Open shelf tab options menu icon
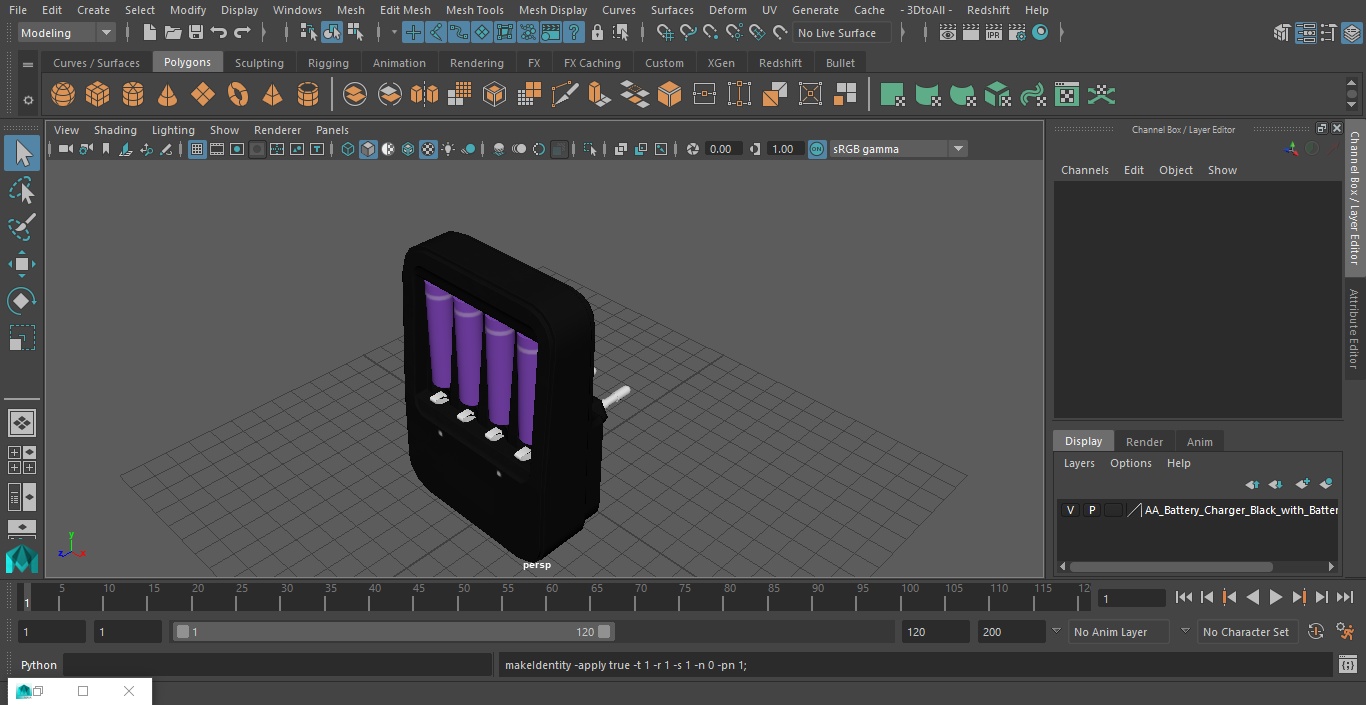 pyautogui.click(x=28, y=65)
